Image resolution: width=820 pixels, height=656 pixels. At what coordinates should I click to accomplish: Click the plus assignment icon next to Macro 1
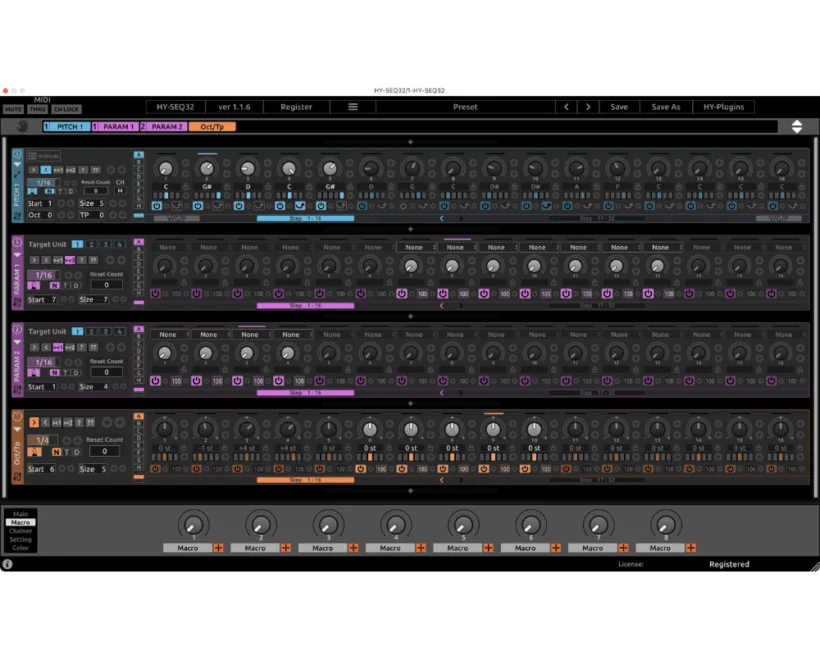click(219, 548)
